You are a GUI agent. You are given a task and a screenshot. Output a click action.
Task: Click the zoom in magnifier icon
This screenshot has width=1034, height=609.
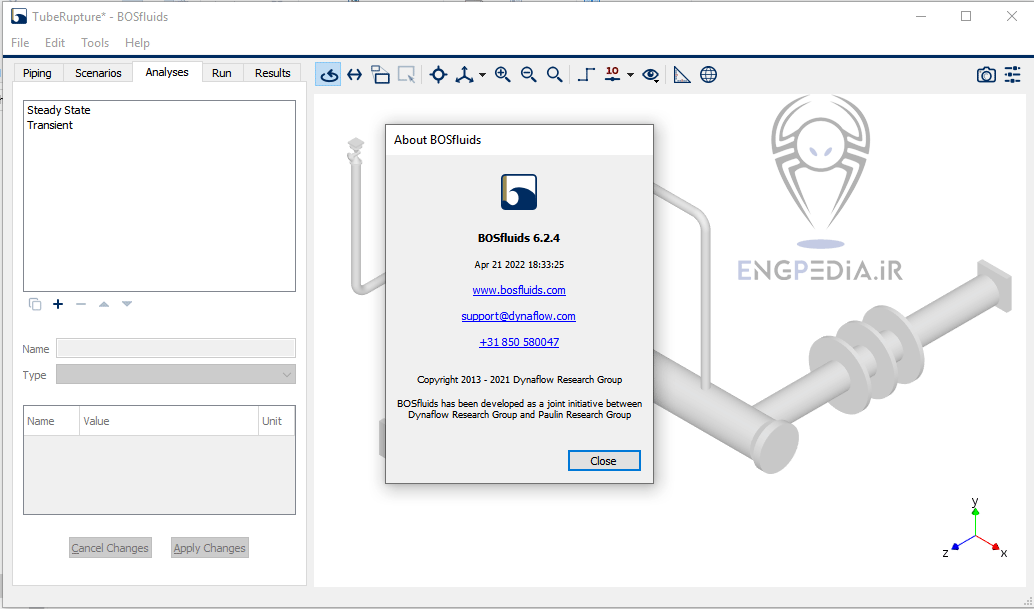(x=502, y=75)
